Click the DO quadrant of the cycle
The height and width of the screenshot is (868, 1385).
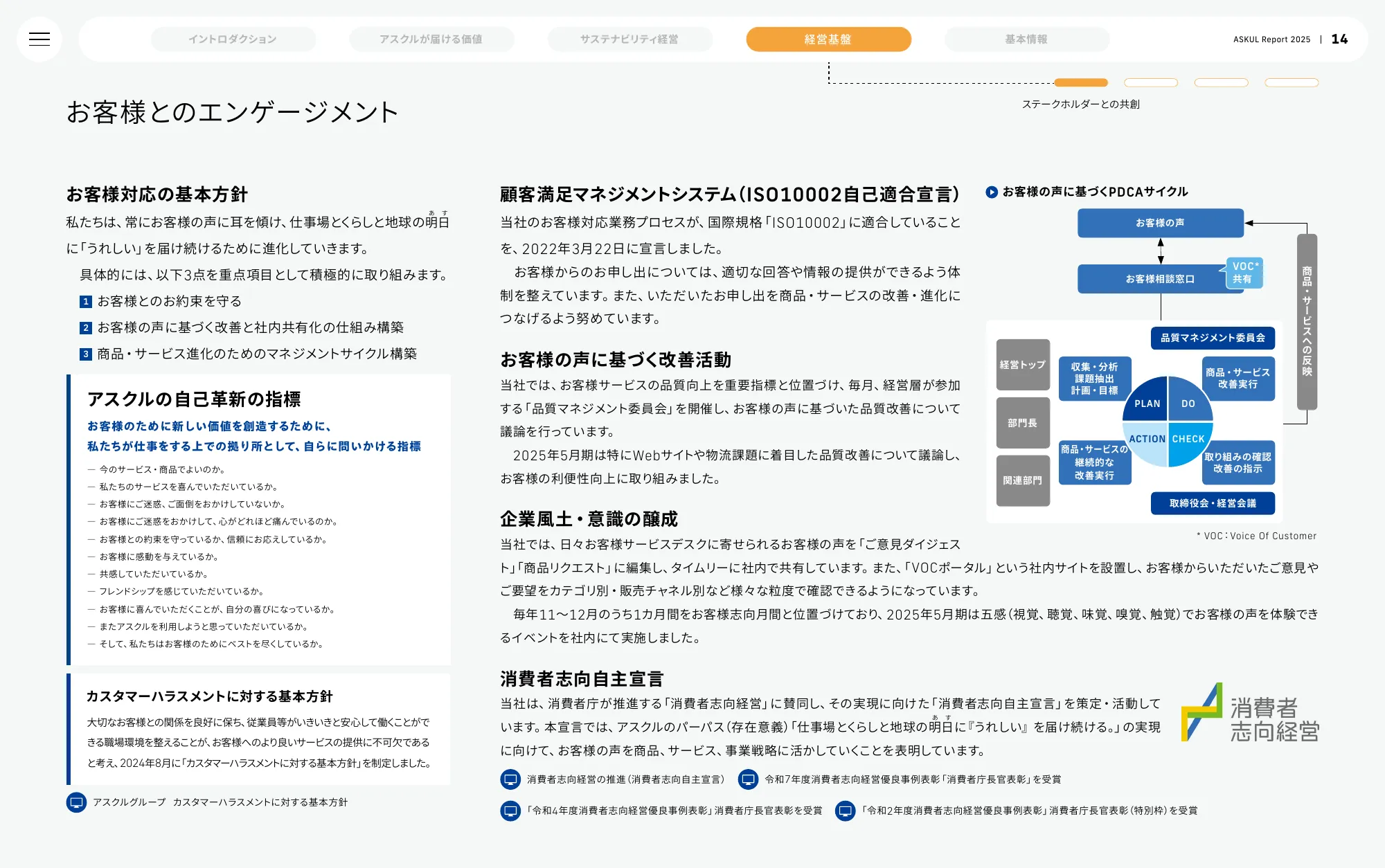coord(1189,401)
